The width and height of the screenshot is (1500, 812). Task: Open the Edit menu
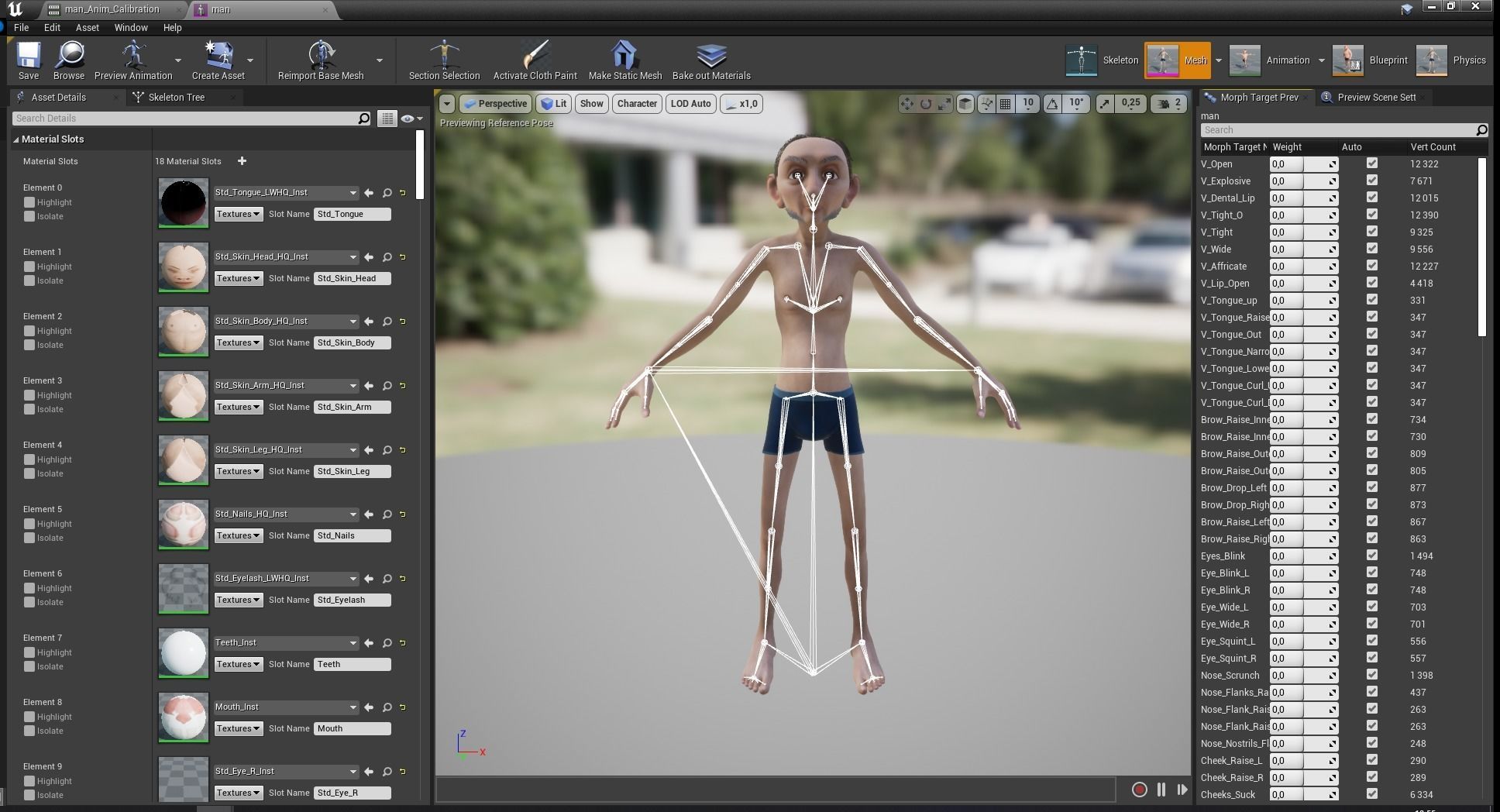pos(52,27)
